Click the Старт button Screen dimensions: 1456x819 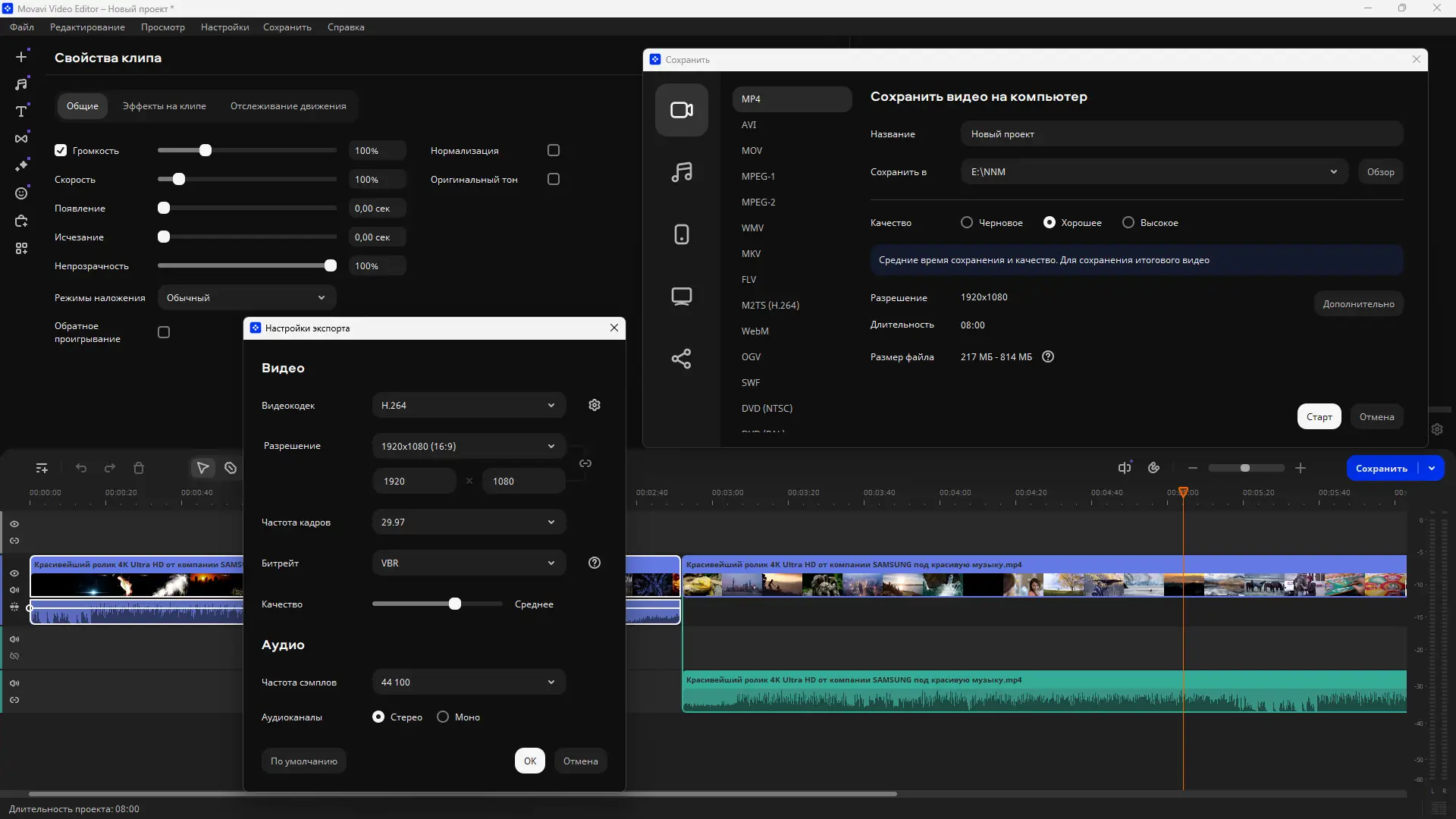point(1319,416)
